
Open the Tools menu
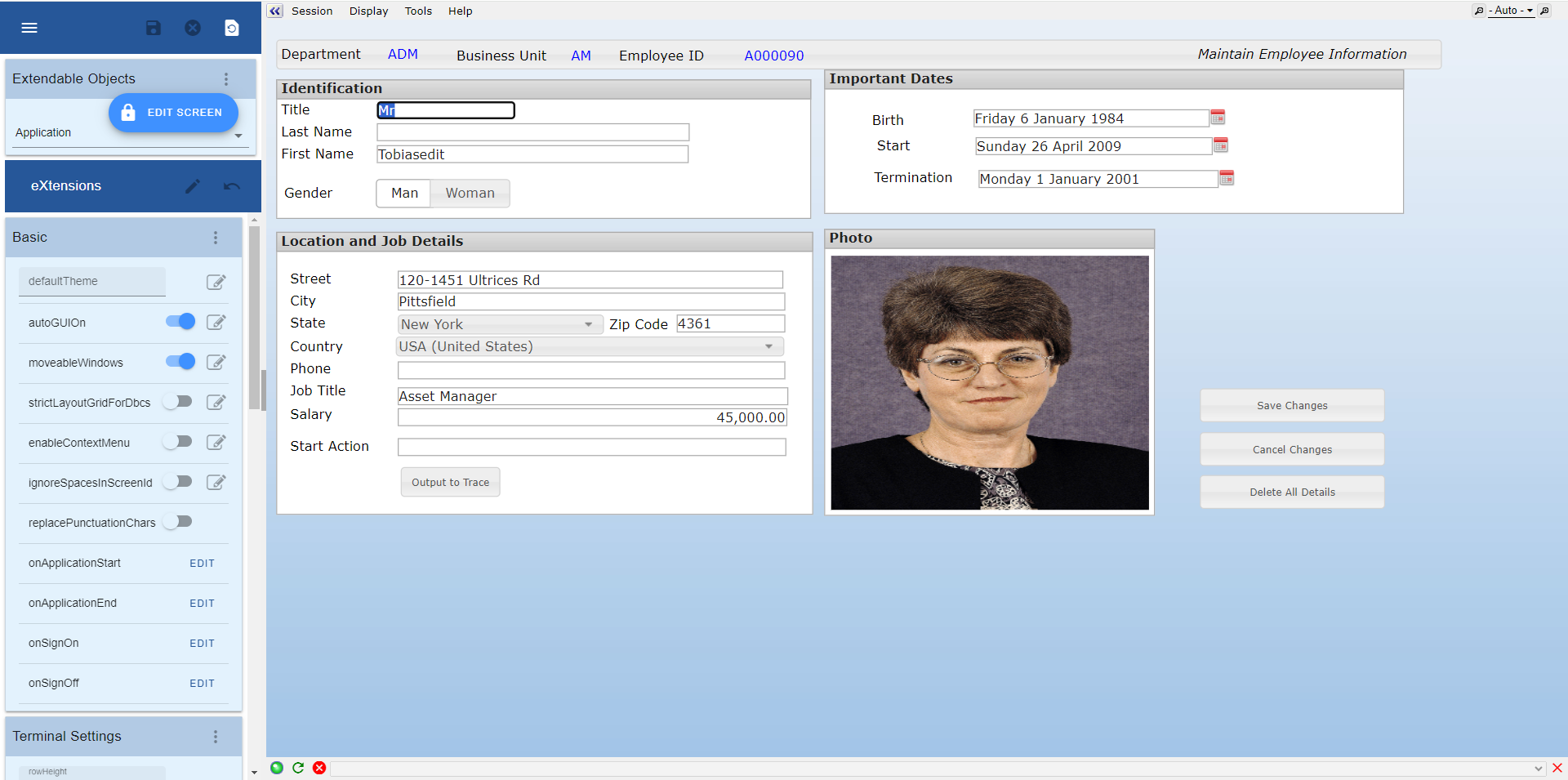[x=418, y=11]
